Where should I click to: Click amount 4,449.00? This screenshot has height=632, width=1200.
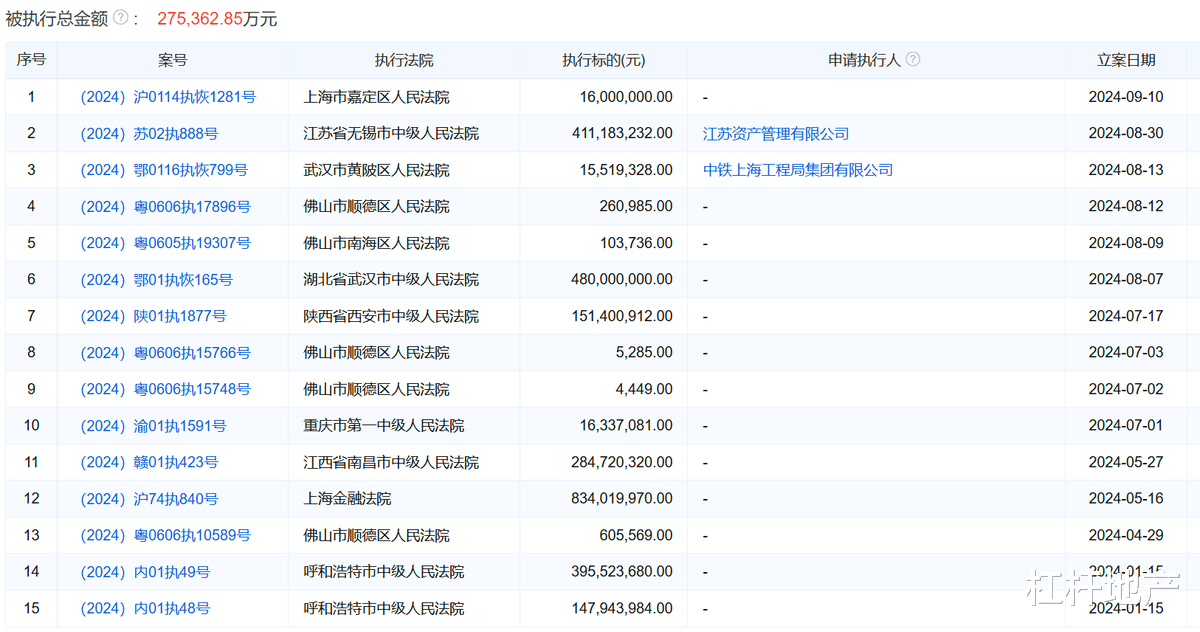[x=643, y=389]
